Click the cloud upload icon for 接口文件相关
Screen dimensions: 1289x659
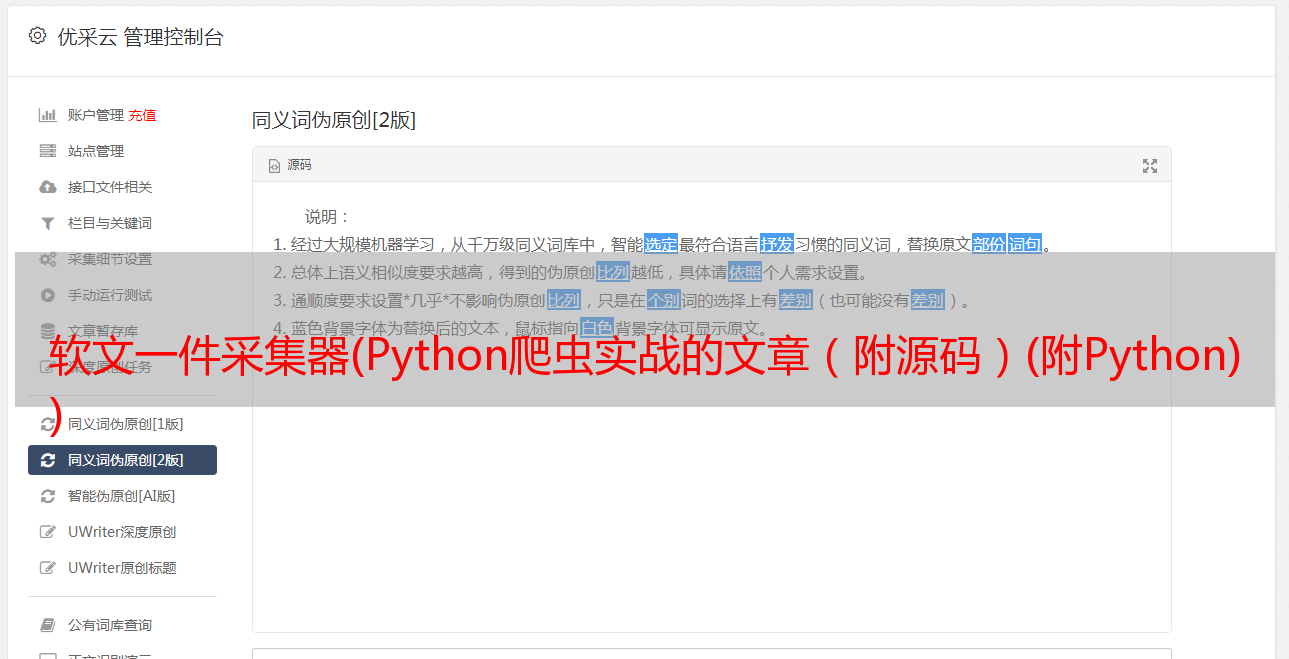pyautogui.click(x=47, y=187)
